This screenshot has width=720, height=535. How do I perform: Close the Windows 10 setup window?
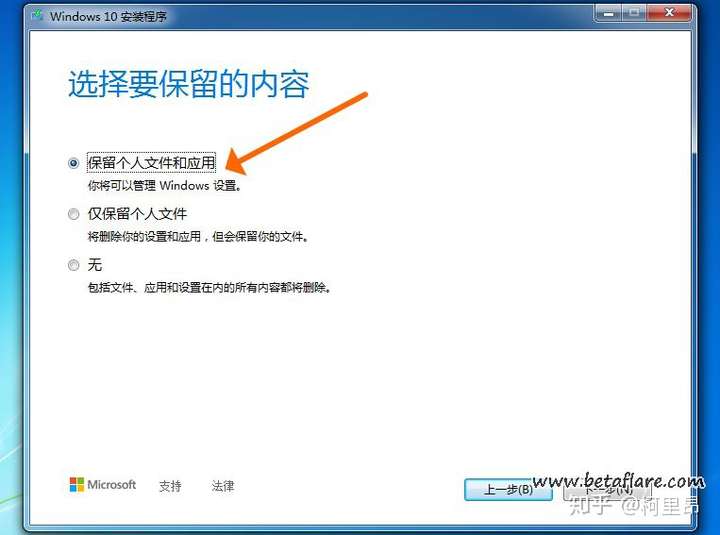669,13
